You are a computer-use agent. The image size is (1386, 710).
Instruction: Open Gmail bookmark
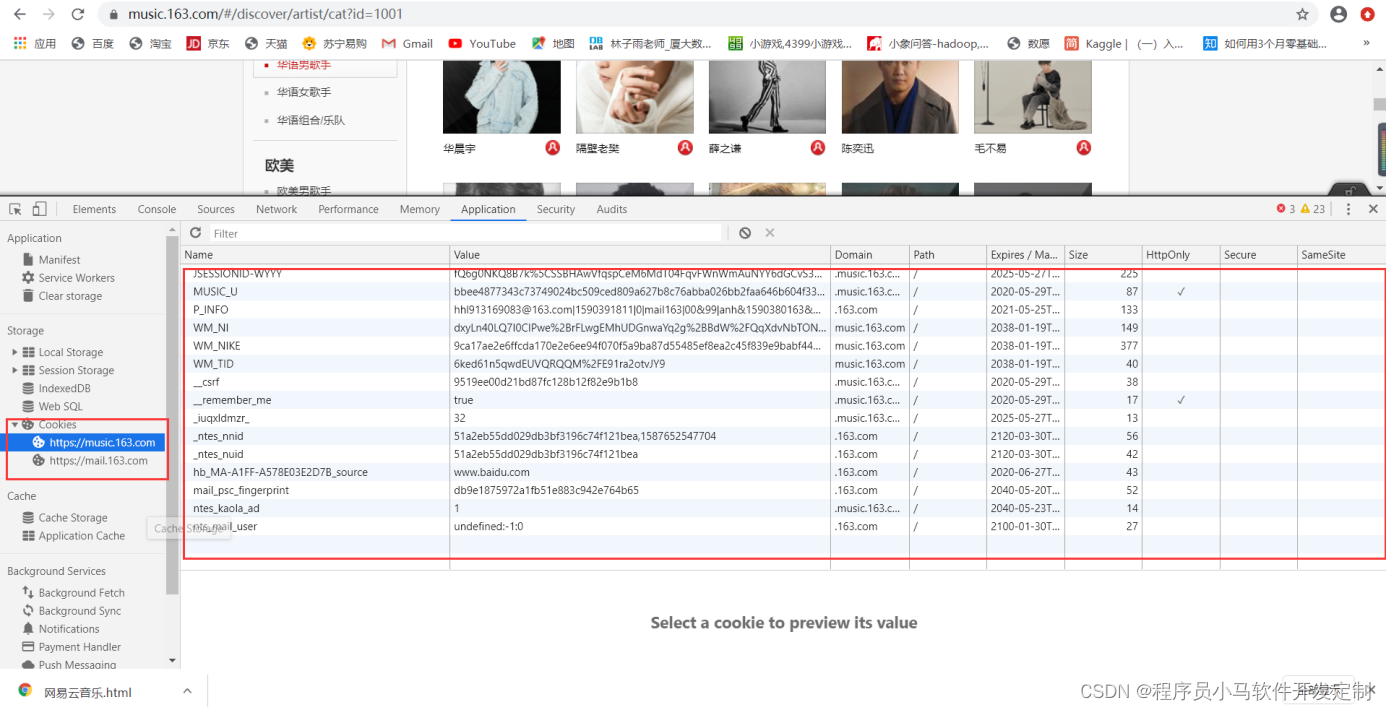[408, 43]
